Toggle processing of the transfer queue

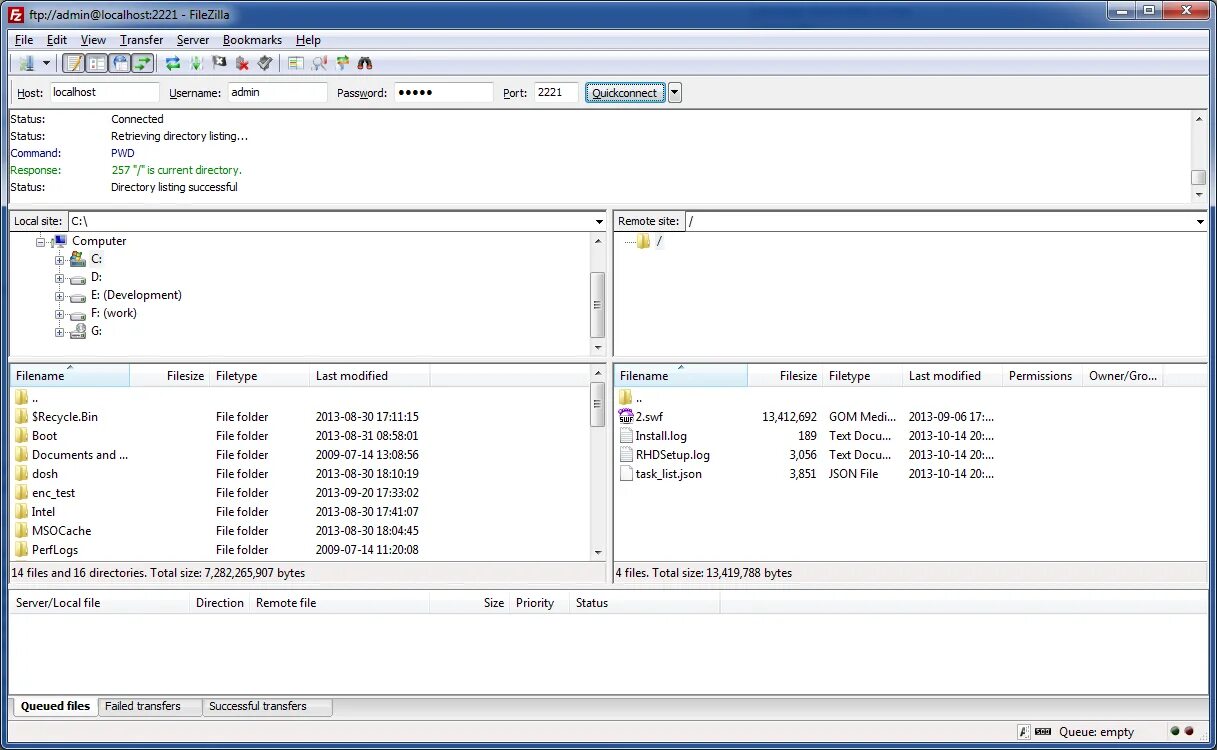point(196,63)
